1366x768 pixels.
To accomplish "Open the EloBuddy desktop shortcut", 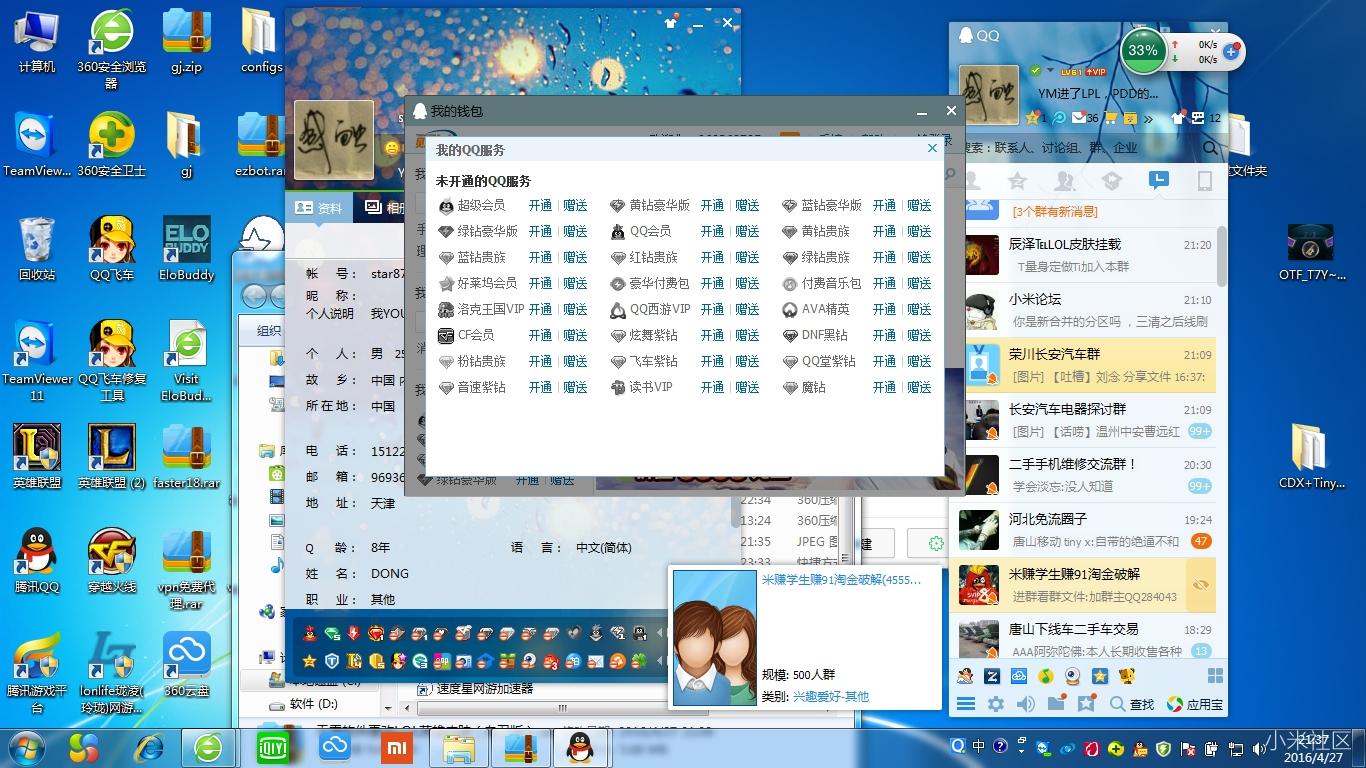I will [x=187, y=248].
